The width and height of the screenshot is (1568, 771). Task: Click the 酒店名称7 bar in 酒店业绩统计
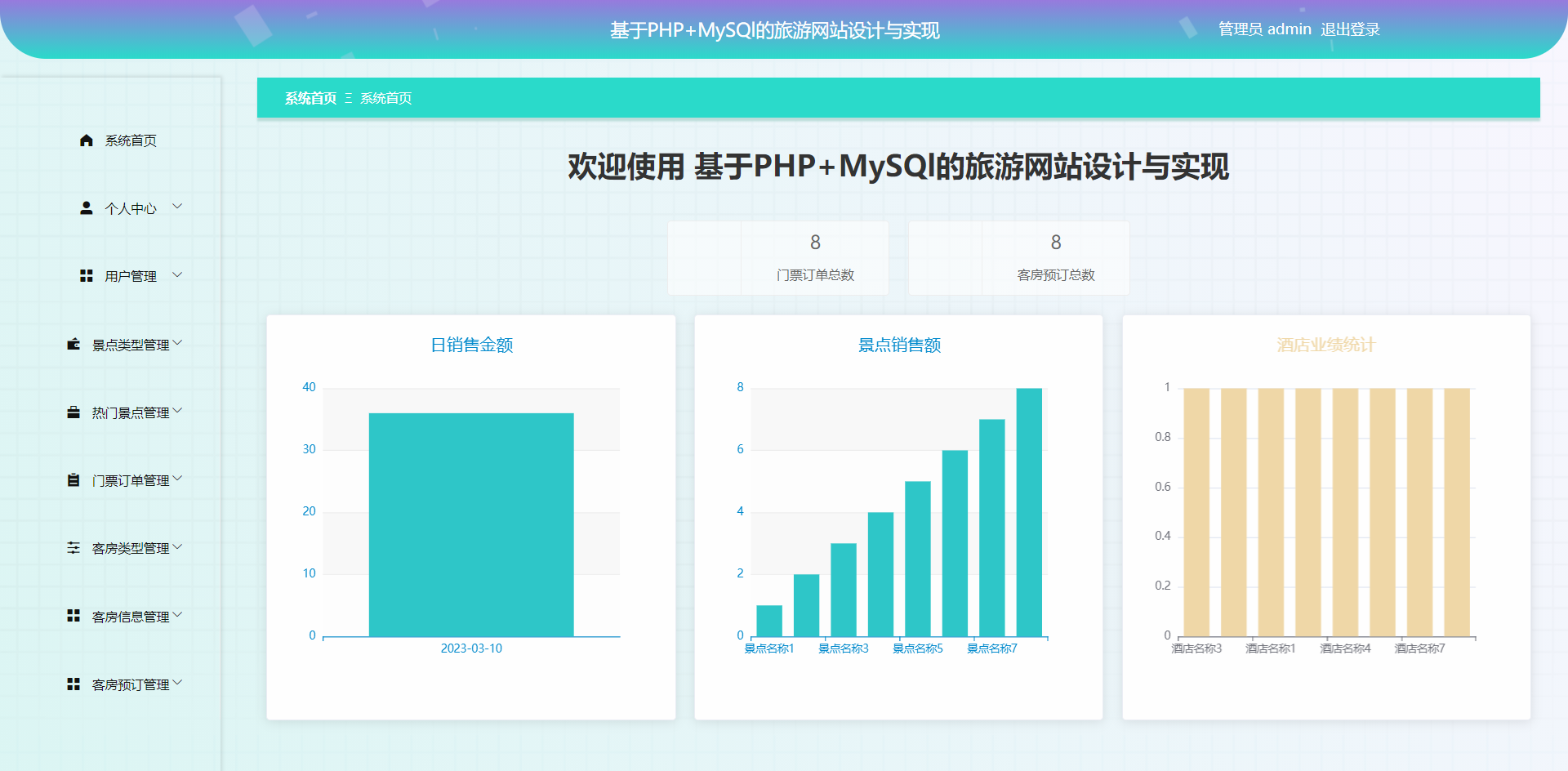coord(1419,512)
